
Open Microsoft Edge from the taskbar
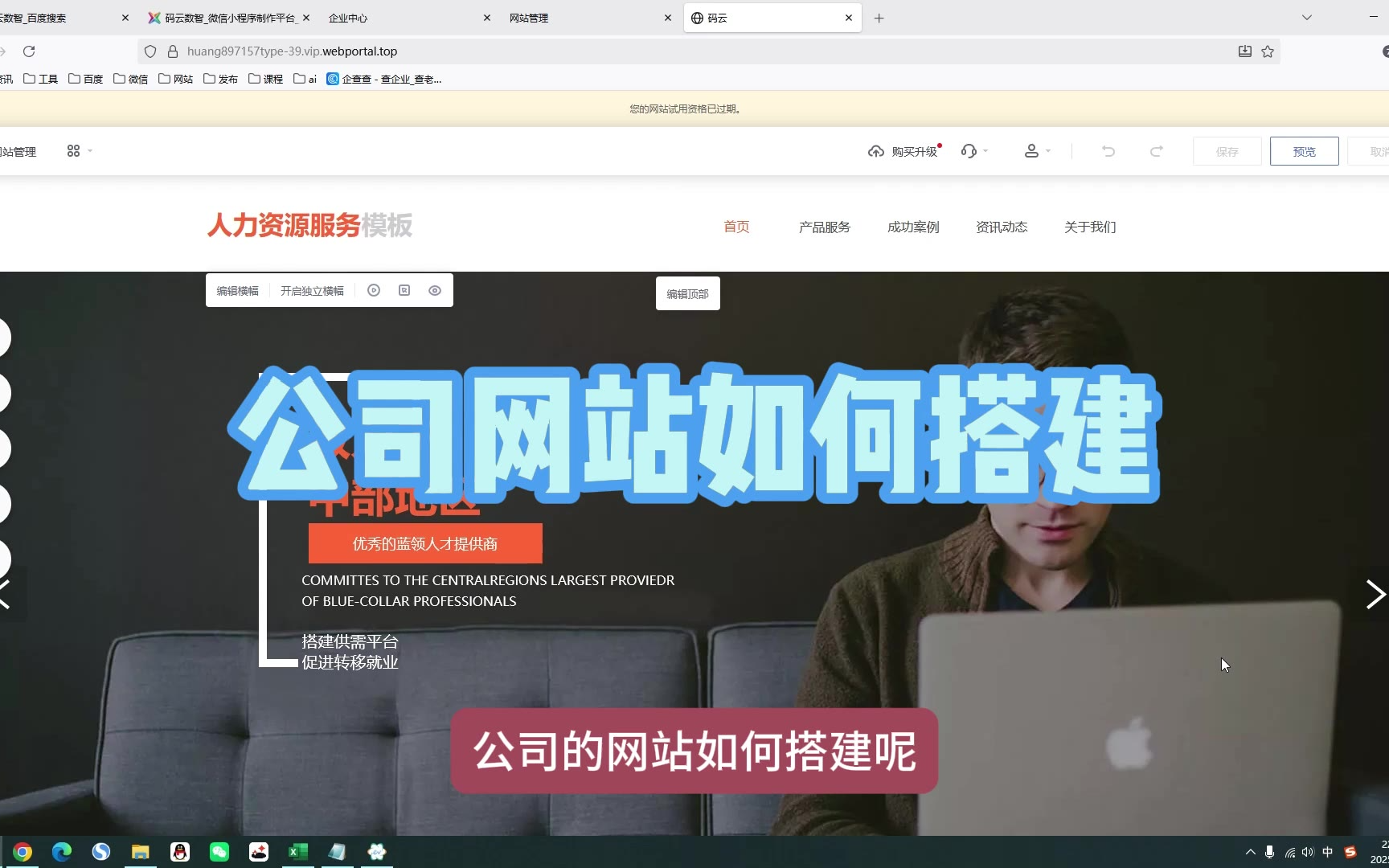point(62,852)
